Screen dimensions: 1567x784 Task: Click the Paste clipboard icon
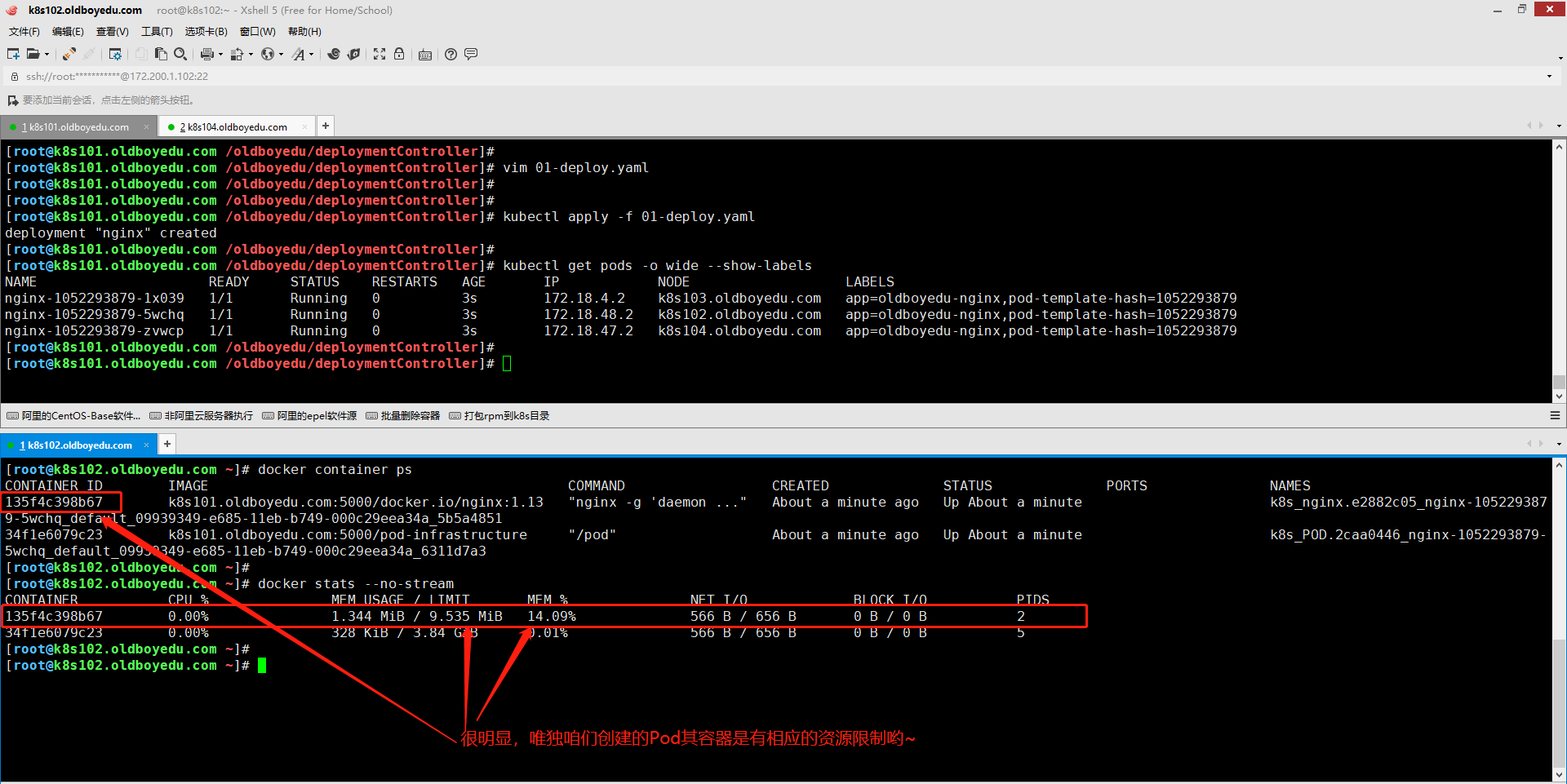161,54
